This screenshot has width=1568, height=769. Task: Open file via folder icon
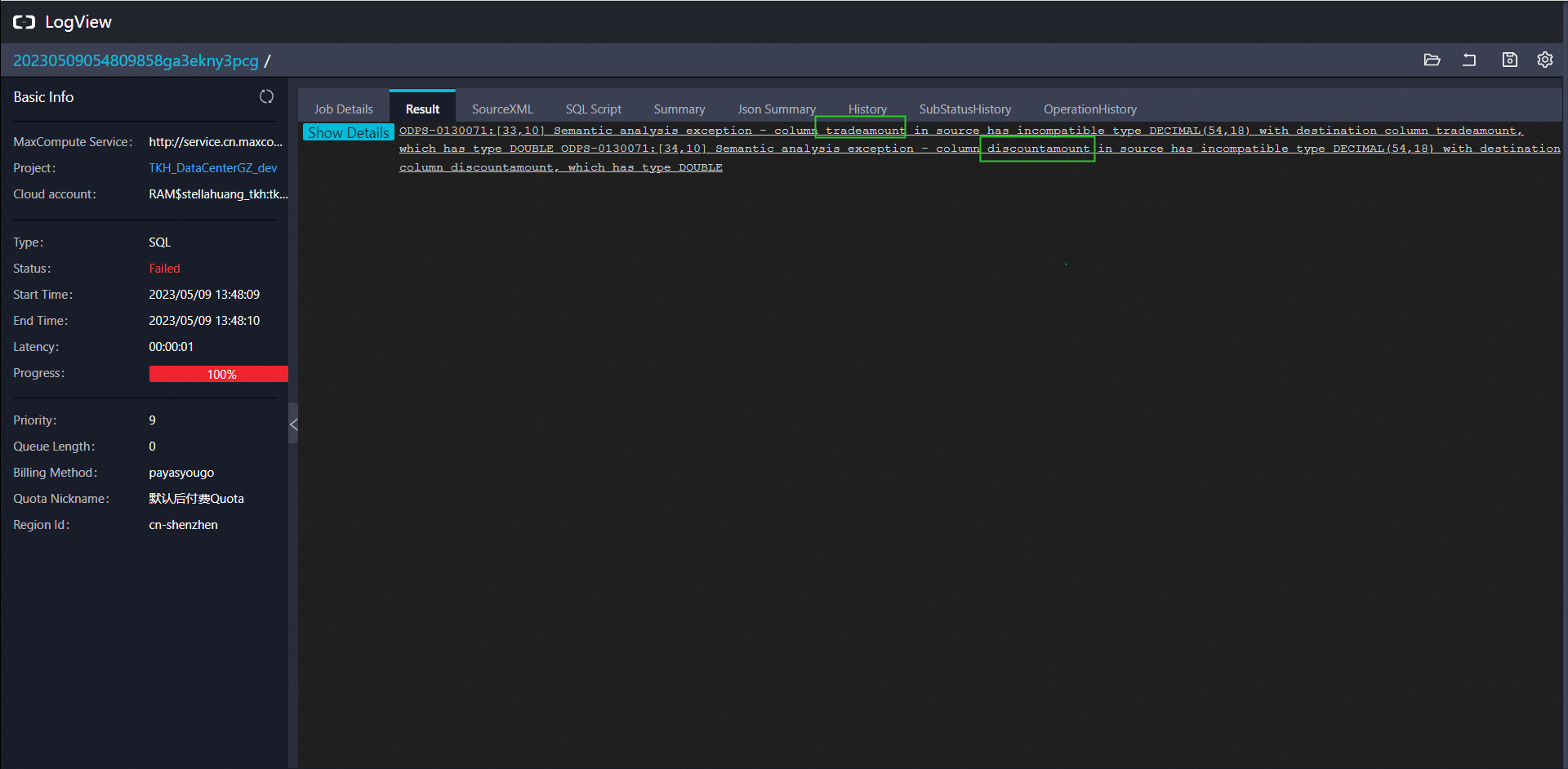pyautogui.click(x=1432, y=60)
